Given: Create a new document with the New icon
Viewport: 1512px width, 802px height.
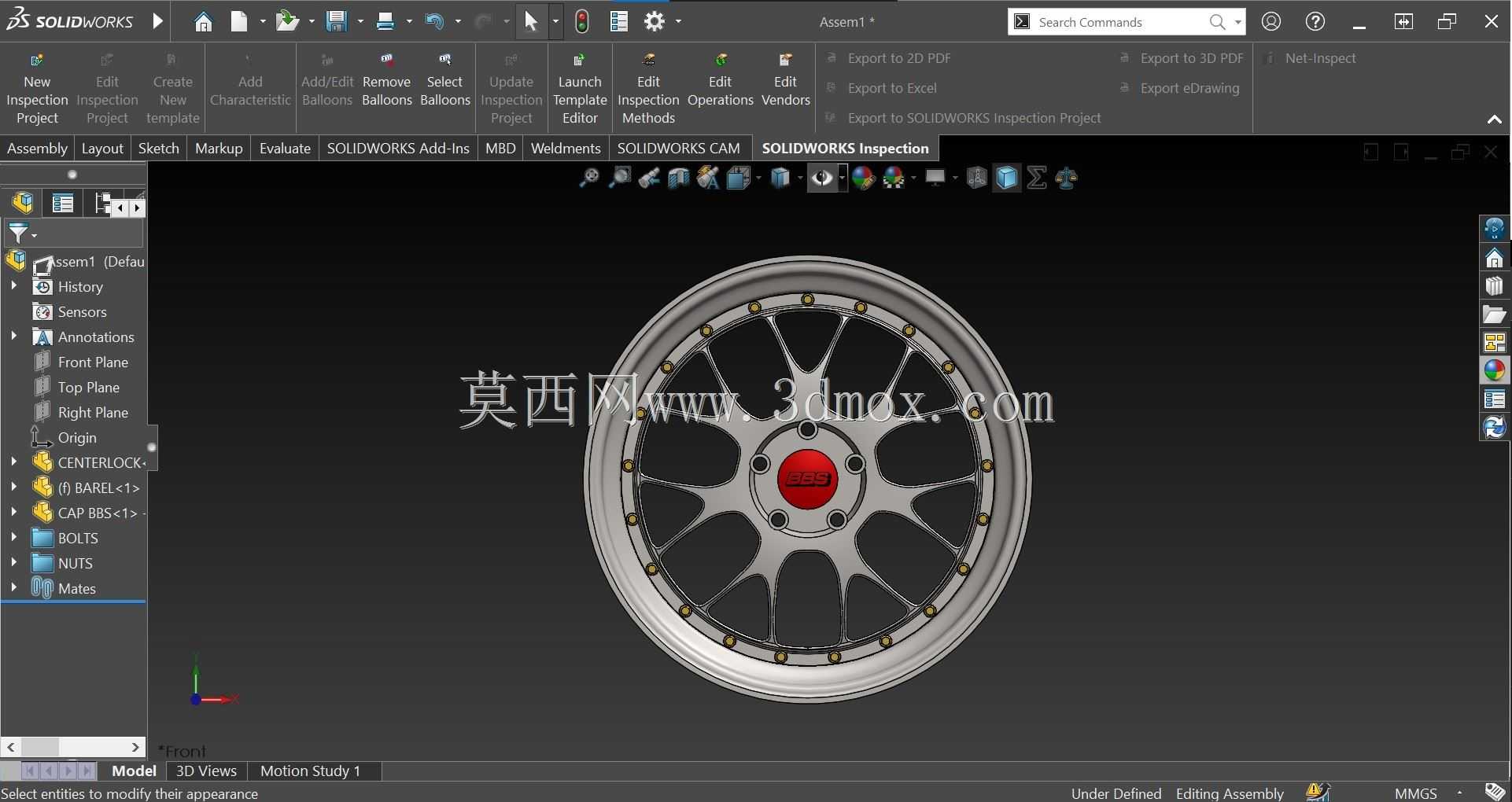Looking at the screenshot, I should pyautogui.click(x=239, y=22).
